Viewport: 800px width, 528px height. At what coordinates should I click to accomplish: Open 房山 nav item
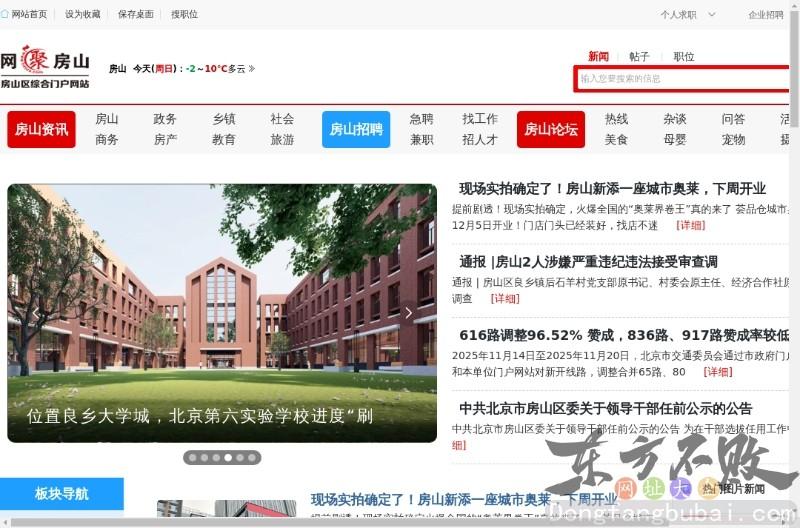pos(107,119)
